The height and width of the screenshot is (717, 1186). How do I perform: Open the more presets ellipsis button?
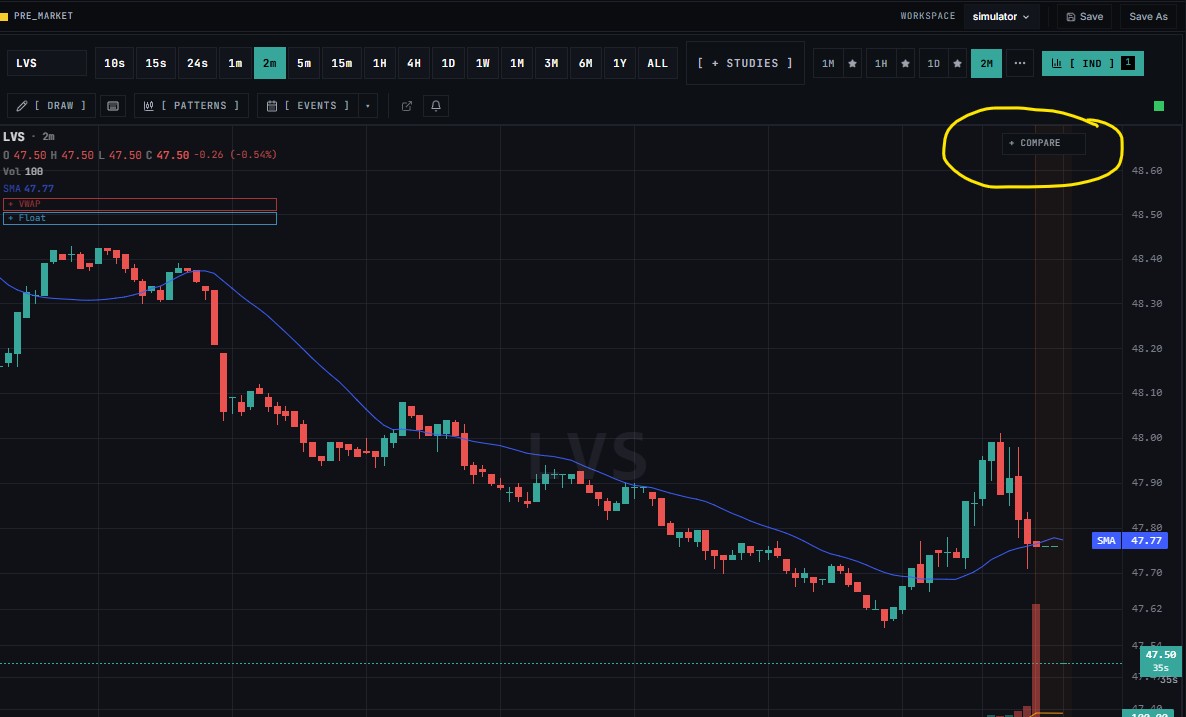point(1020,64)
